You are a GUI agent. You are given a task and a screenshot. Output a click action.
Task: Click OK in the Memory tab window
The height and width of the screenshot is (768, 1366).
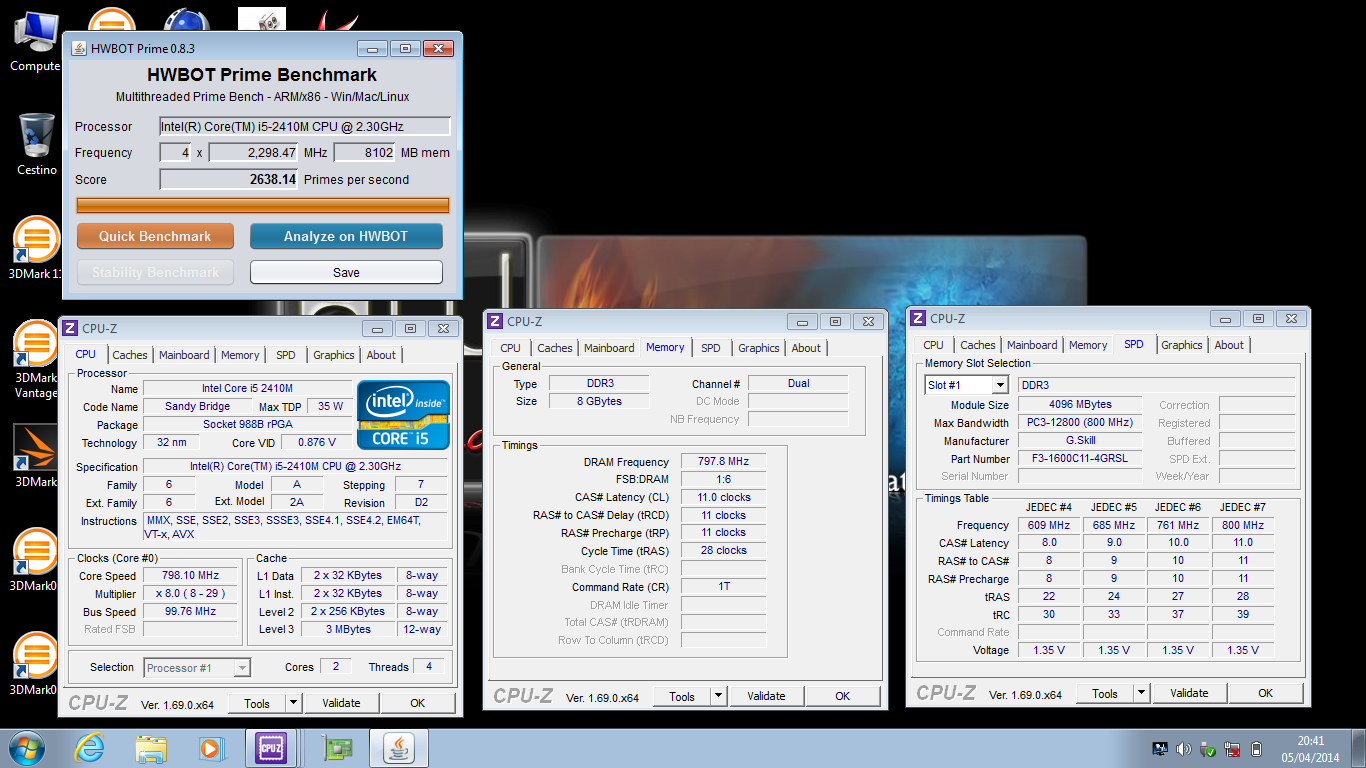tap(843, 696)
